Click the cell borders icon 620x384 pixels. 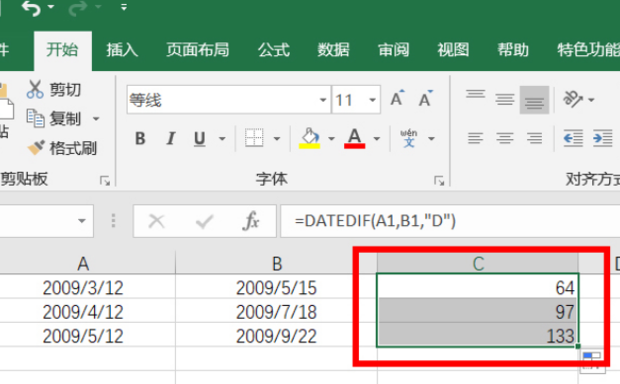click(x=254, y=138)
